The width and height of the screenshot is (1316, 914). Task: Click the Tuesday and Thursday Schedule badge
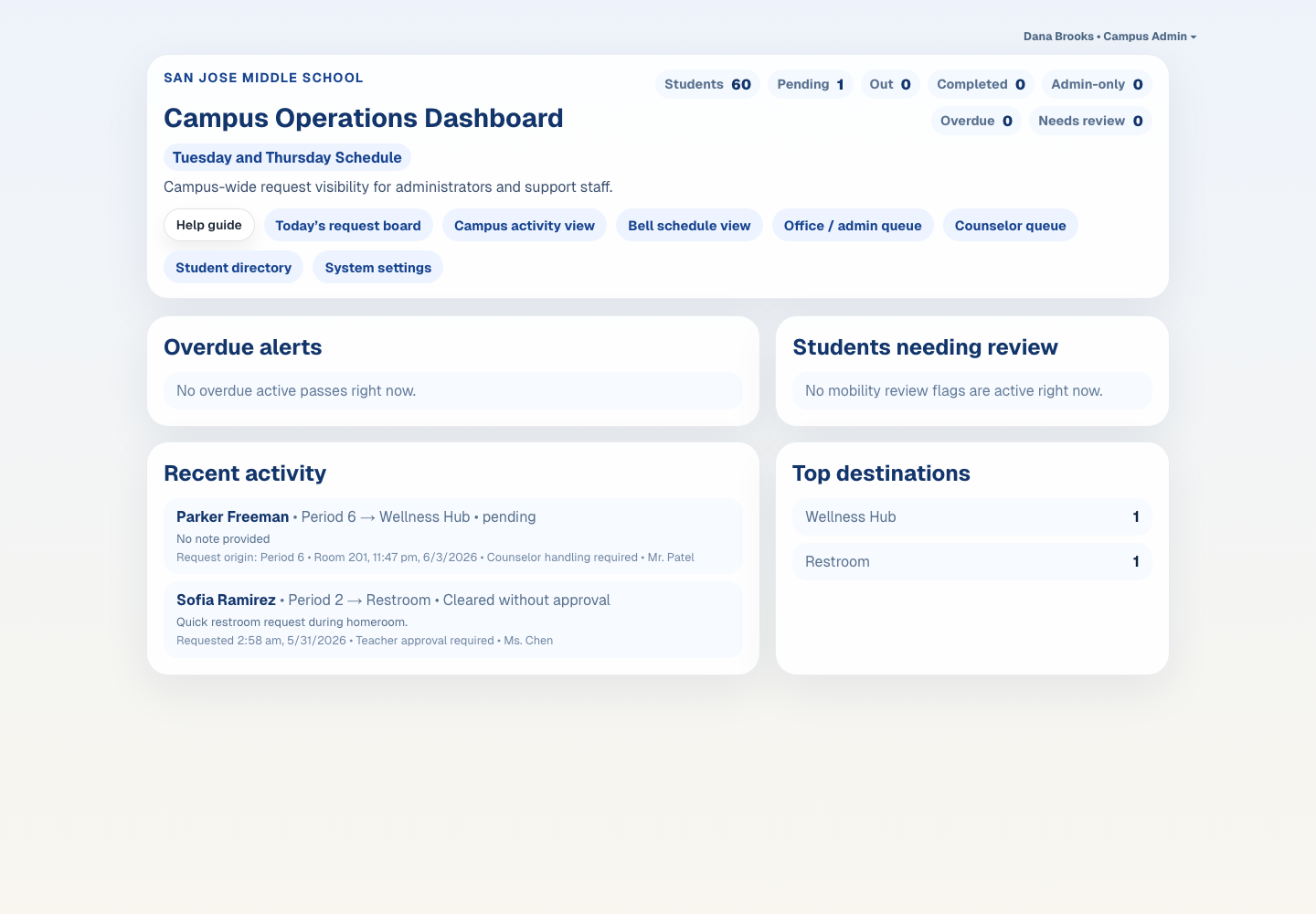tap(287, 157)
